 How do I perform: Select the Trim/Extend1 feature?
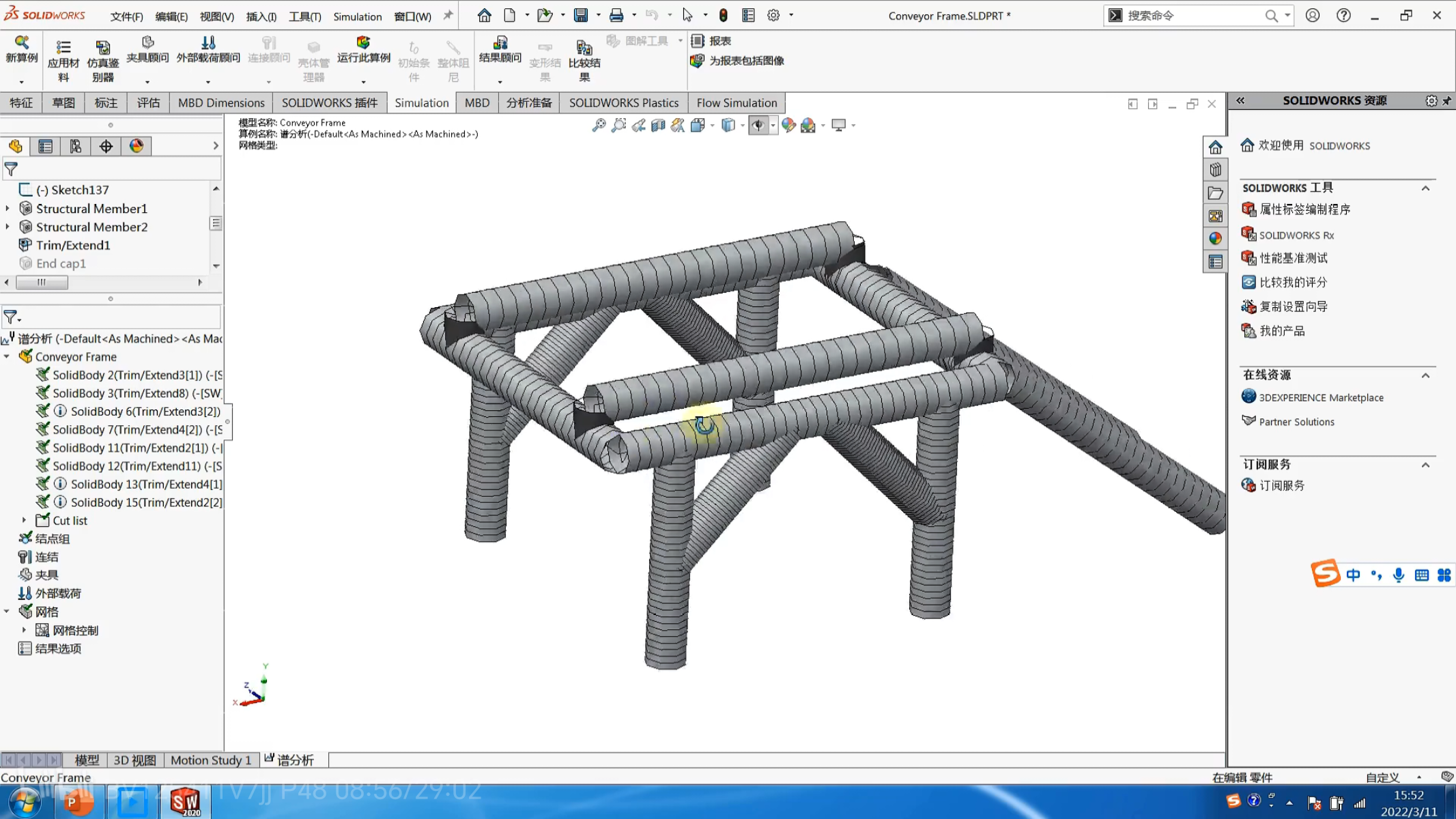point(72,245)
